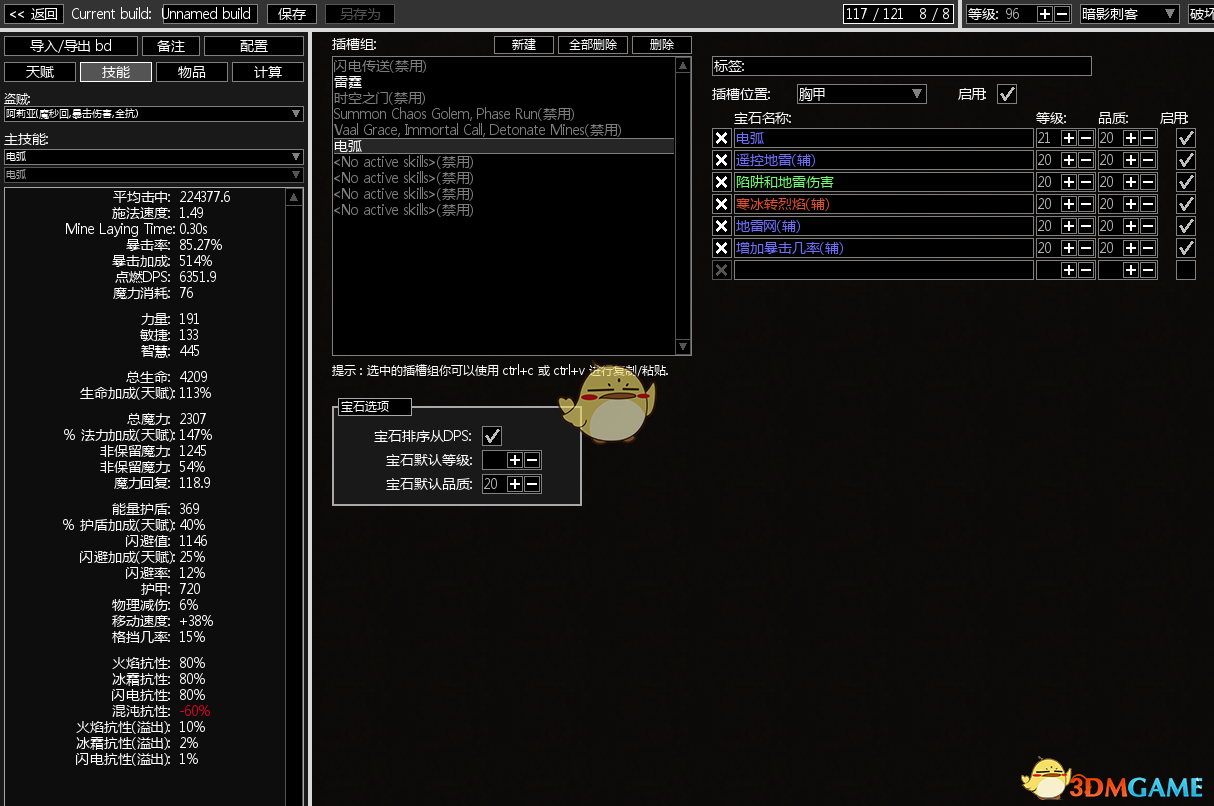This screenshot has height=806, width=1214.
Task: Decrease 地雷网(辅) gem quality with minus
Action: point(1148,226)
